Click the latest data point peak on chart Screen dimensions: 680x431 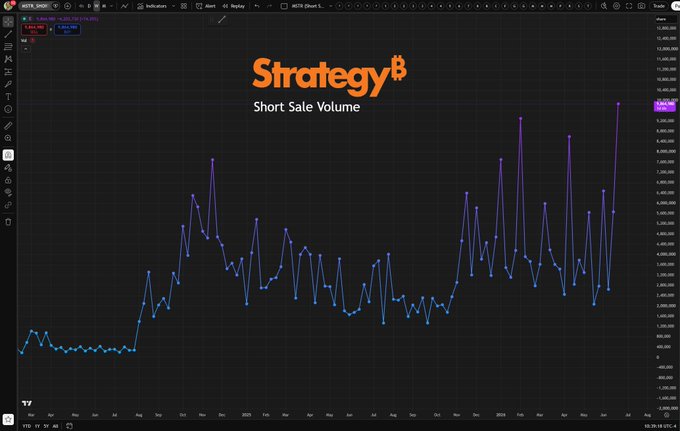point(618,104)
